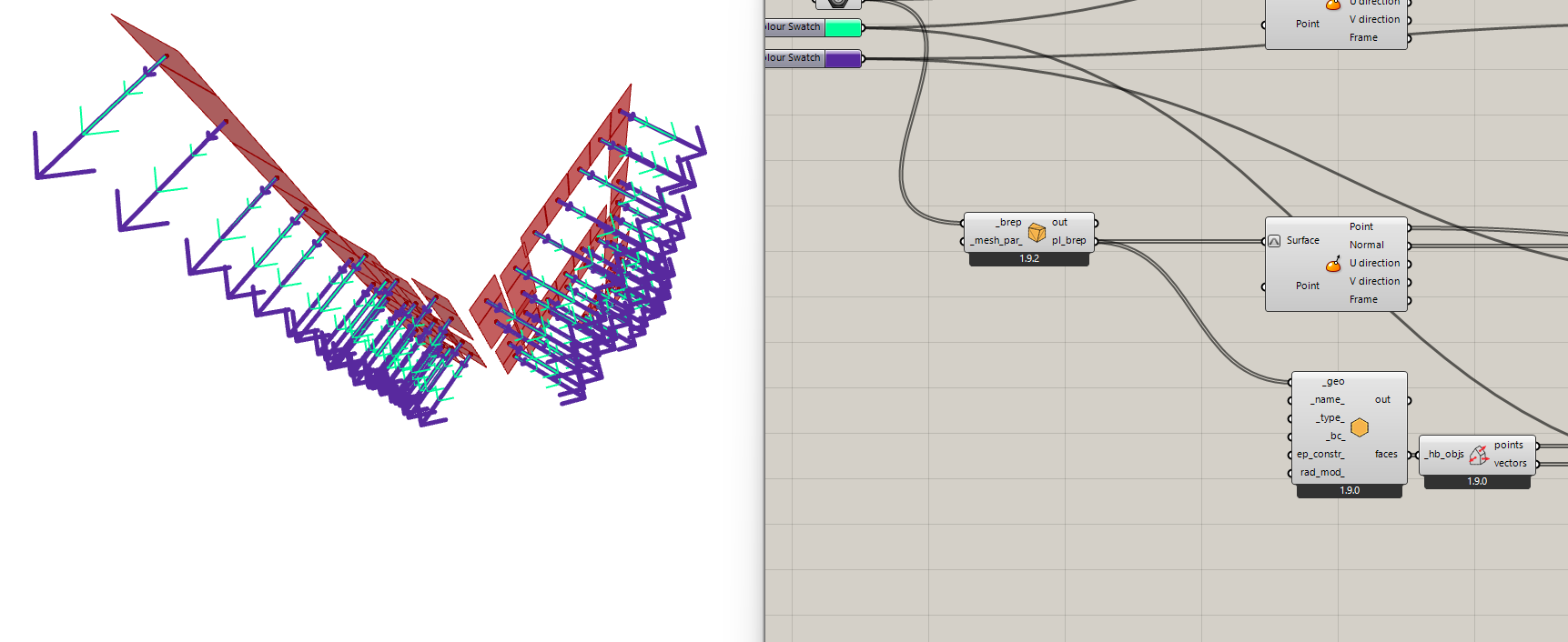The width and height of the screenshot is (1568, 642).
Task: Click the green colour swatch box
Action: pos(843,27)
